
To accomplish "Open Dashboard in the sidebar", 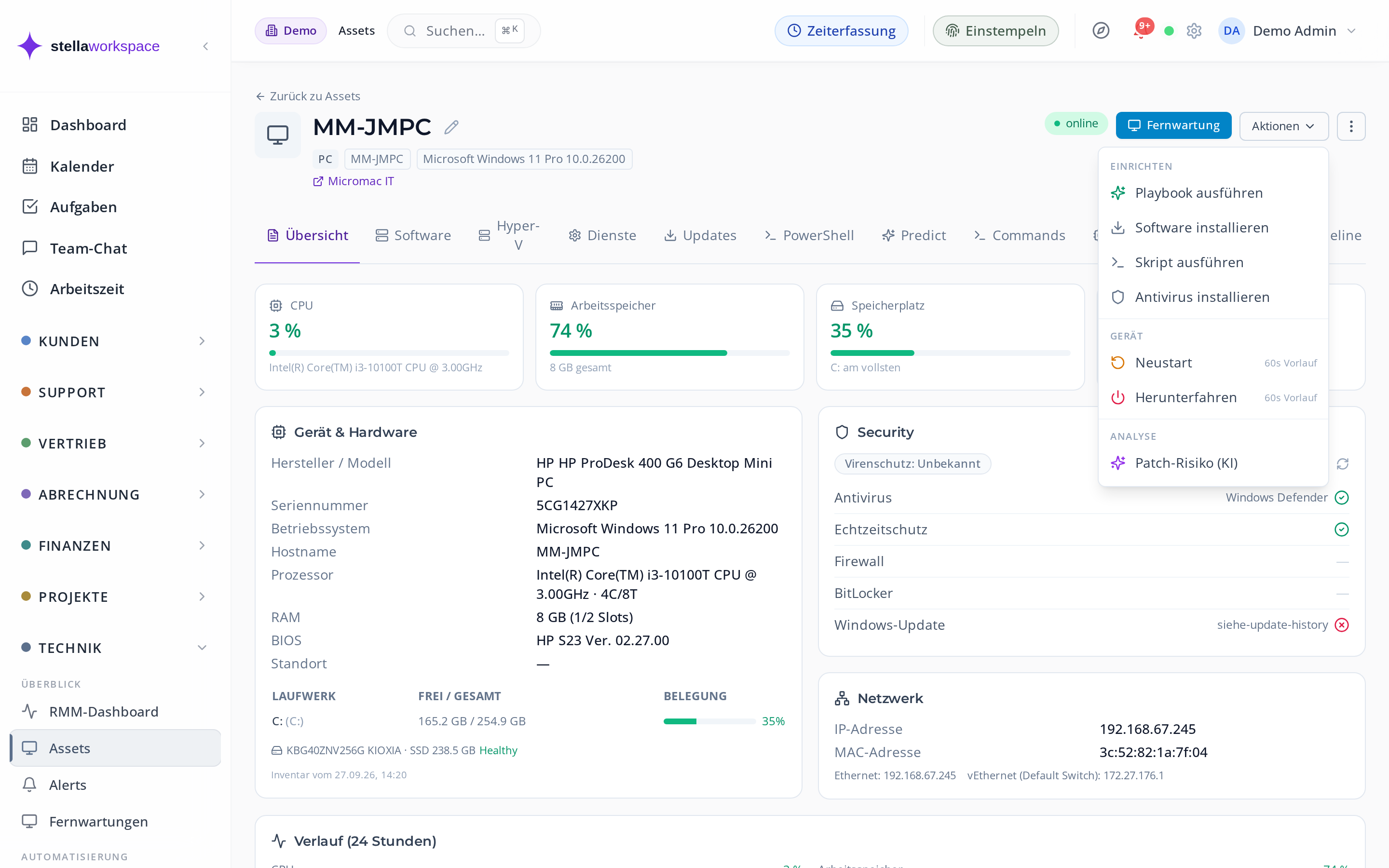I will (x=115, y=125).
